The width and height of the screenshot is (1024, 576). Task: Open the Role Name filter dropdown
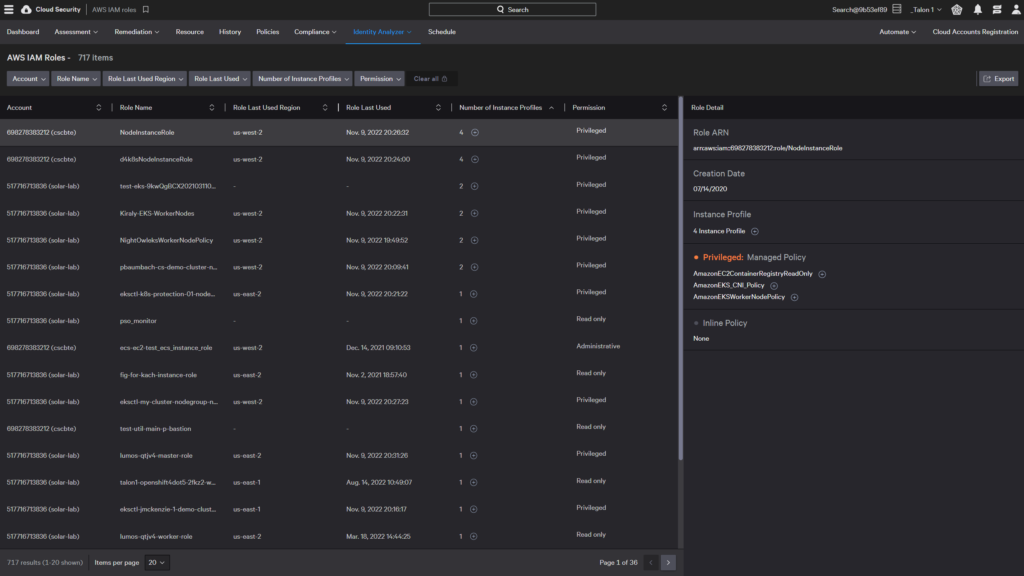click(x=76, y=79)
